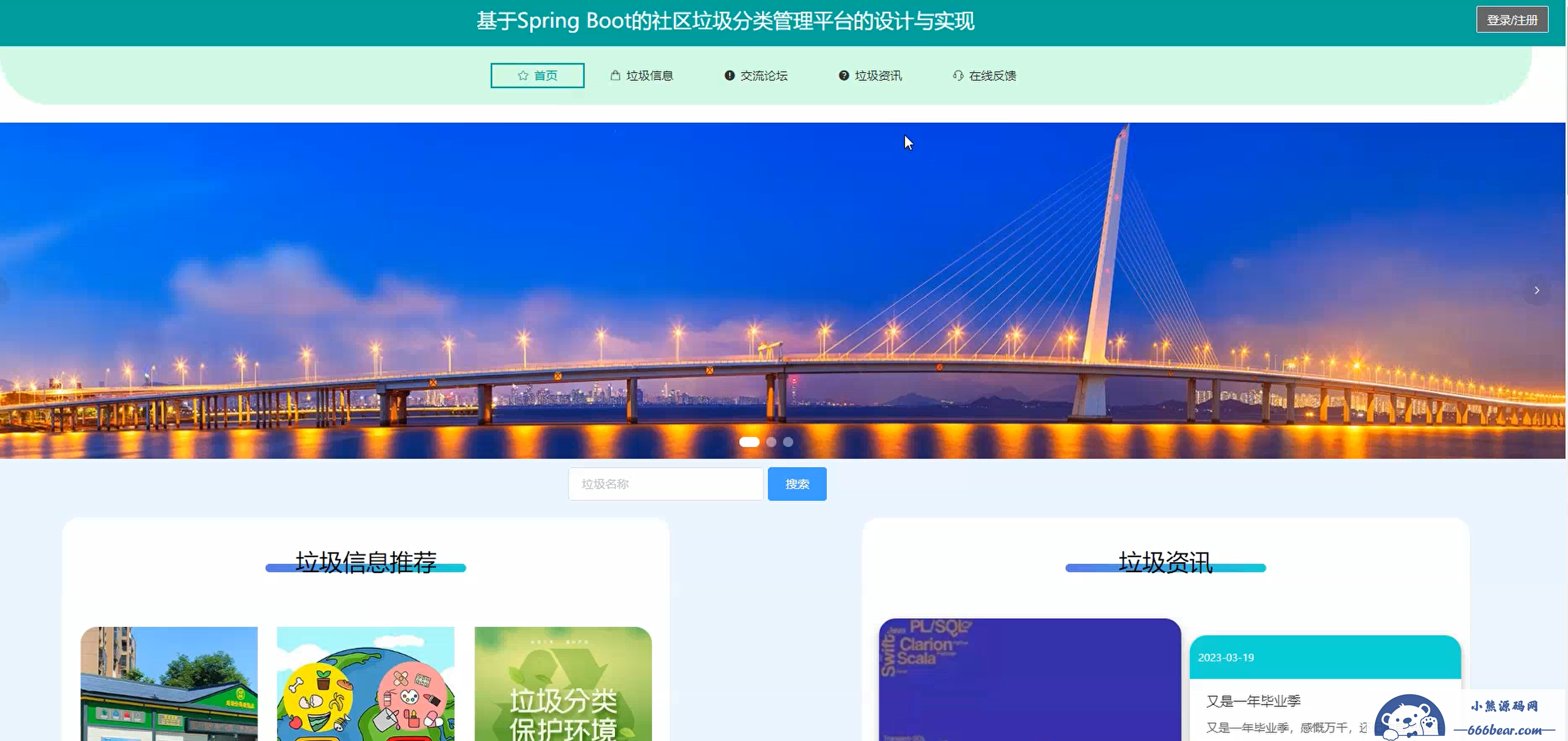The height and width of the screenshot is (741, 1568).
Task: Open the 在线反馈 menu item
Action: [x=985, y=75]
